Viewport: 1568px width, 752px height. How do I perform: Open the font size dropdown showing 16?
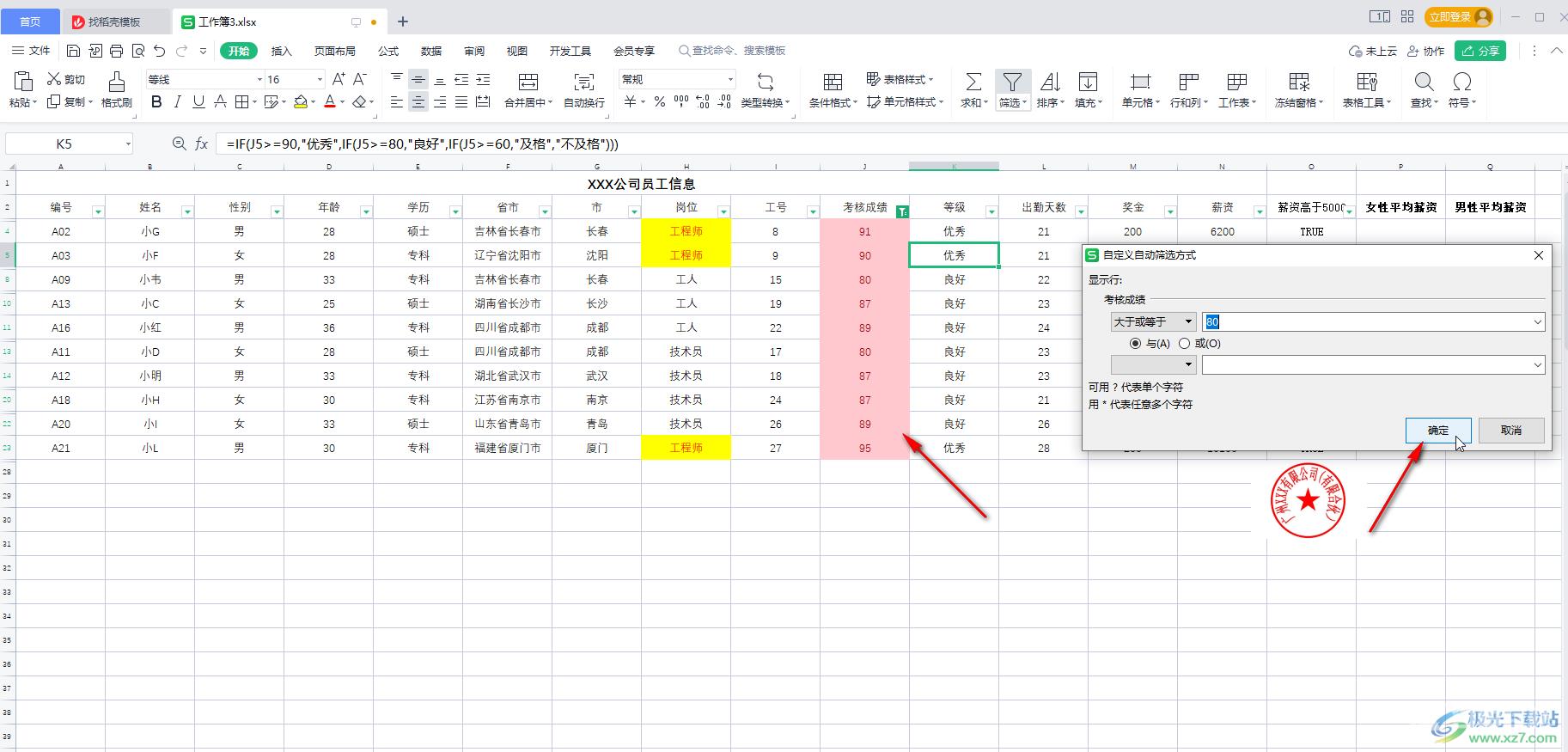click(320, 79)
